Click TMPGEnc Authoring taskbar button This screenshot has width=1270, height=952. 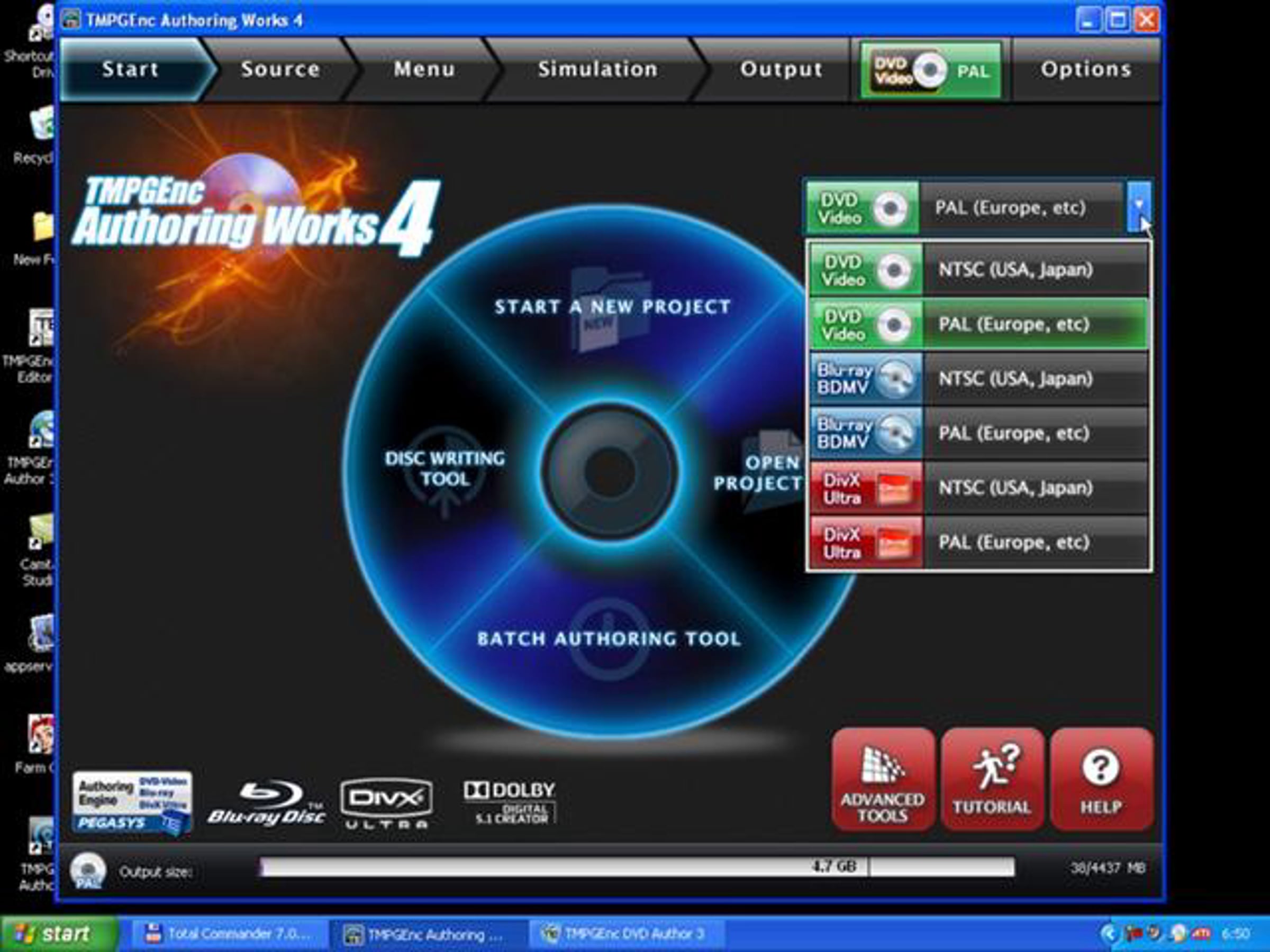427,934
